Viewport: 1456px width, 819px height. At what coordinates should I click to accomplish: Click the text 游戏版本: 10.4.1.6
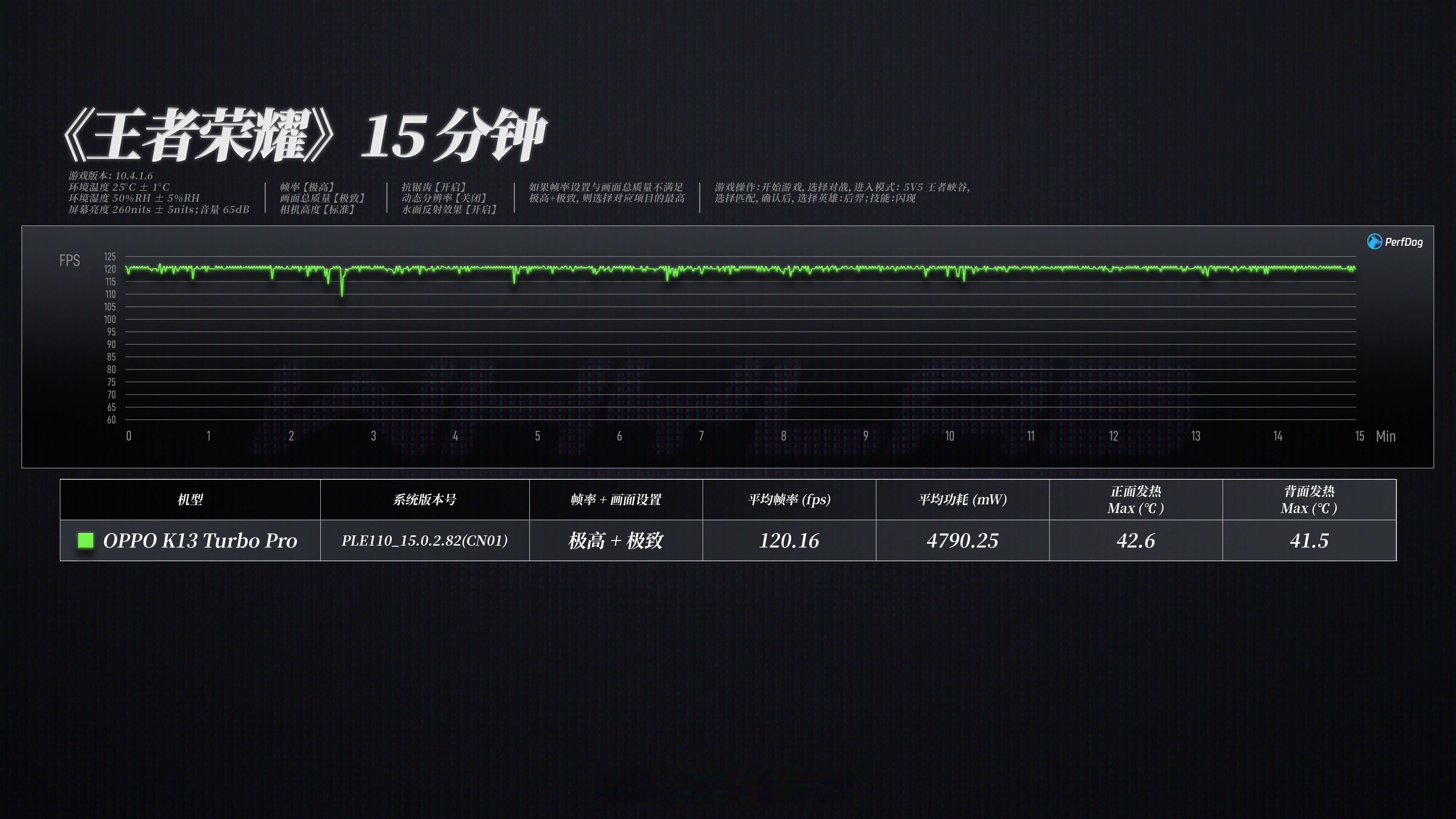point(111,176)
